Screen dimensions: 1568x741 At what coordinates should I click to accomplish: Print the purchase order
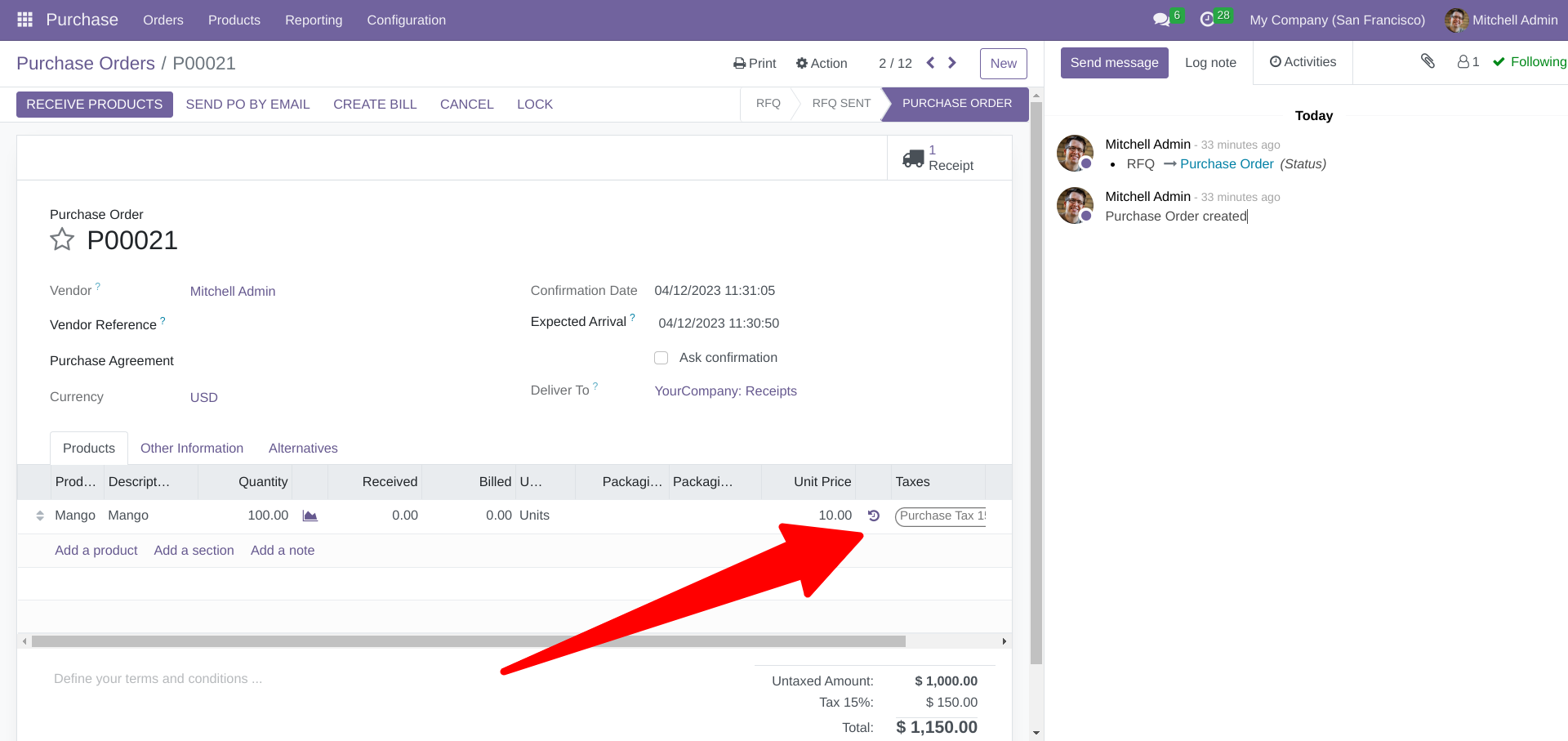(x=753, y=63)
